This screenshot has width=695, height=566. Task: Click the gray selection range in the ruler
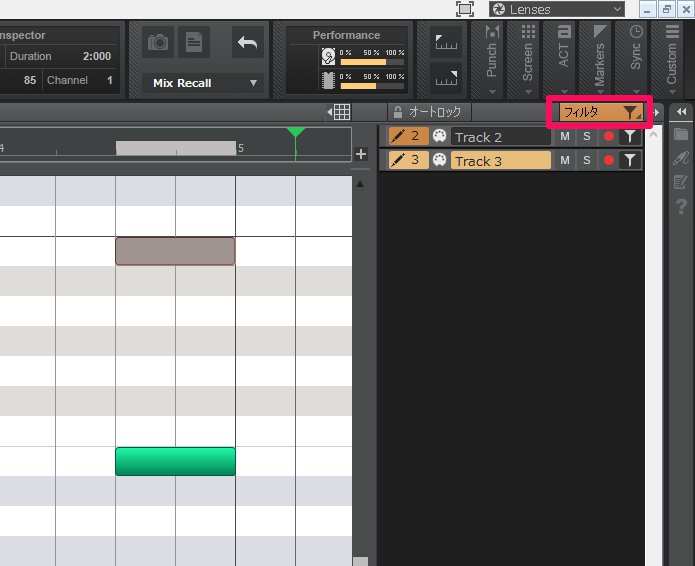pyautogui.click(x=176, y=148)
